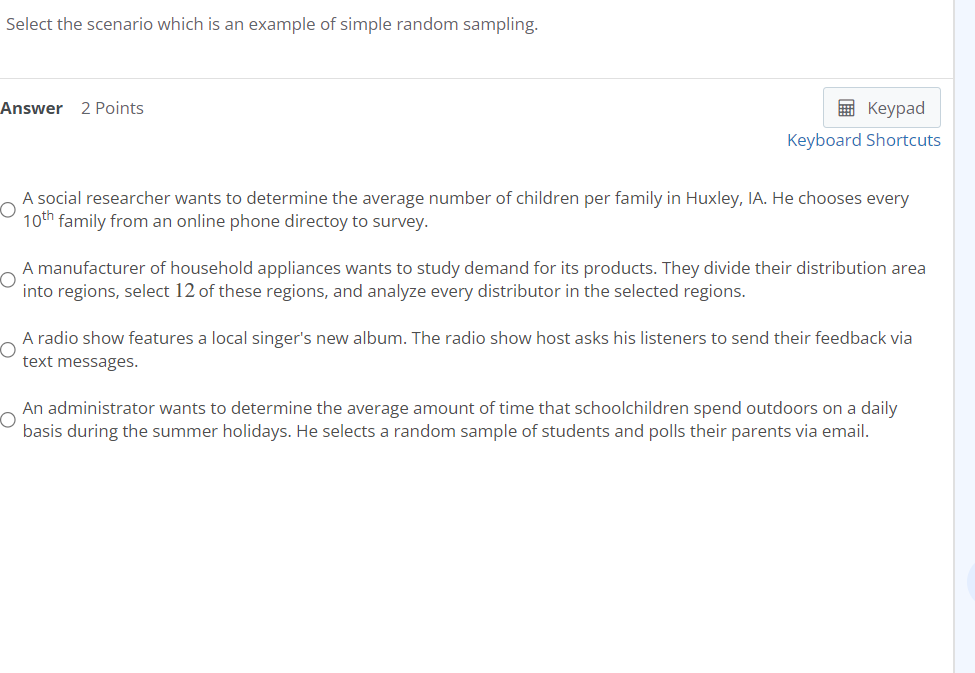View keyboard shortcuts for this quiz

pyautogui.click(x=863, y=140)
